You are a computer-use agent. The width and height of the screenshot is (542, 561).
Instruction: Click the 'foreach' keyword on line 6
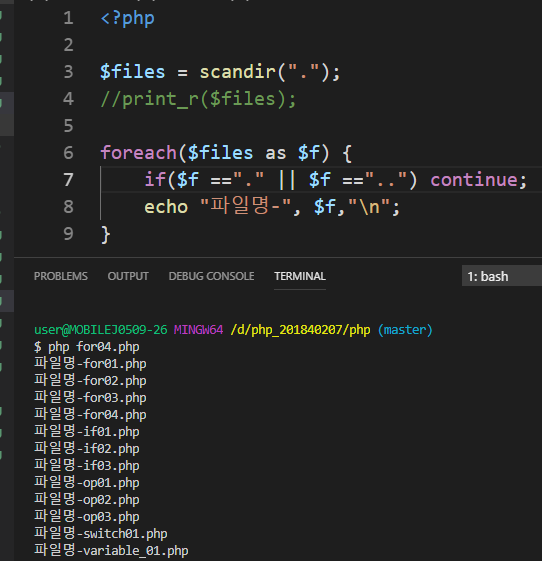tap(138, 153)
